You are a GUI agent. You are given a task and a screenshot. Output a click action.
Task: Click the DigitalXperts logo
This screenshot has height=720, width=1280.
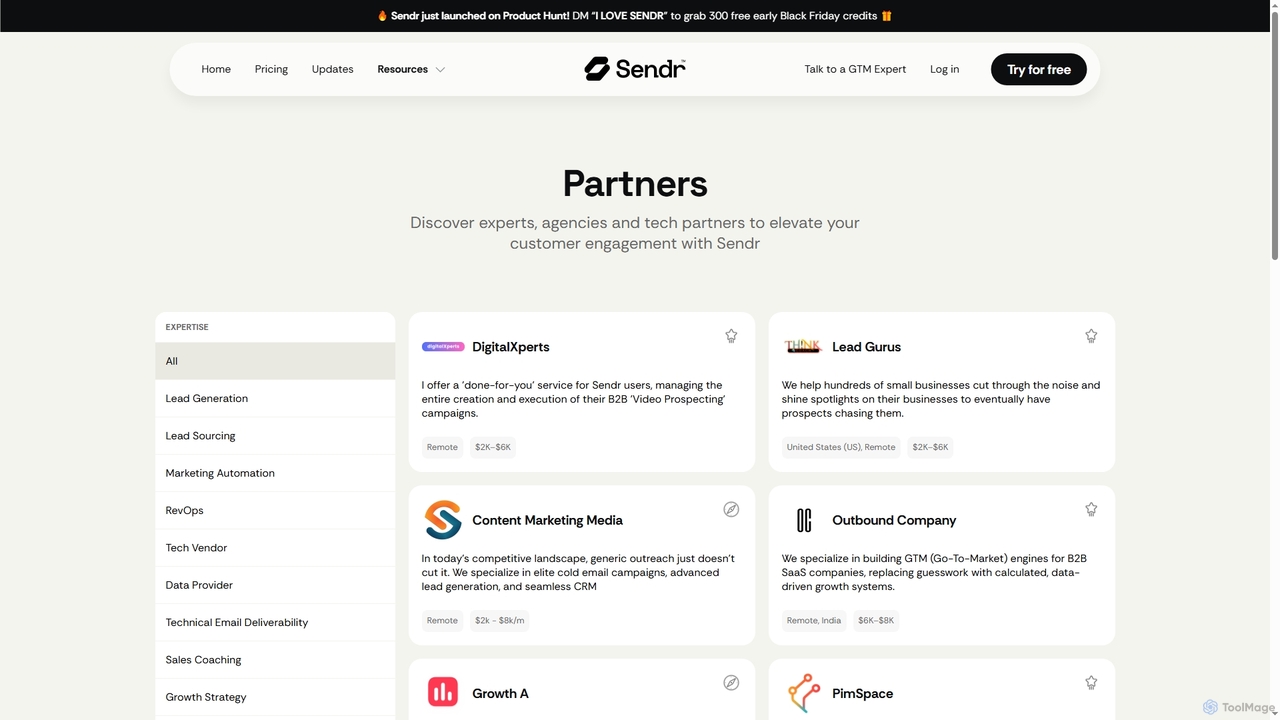442,347
